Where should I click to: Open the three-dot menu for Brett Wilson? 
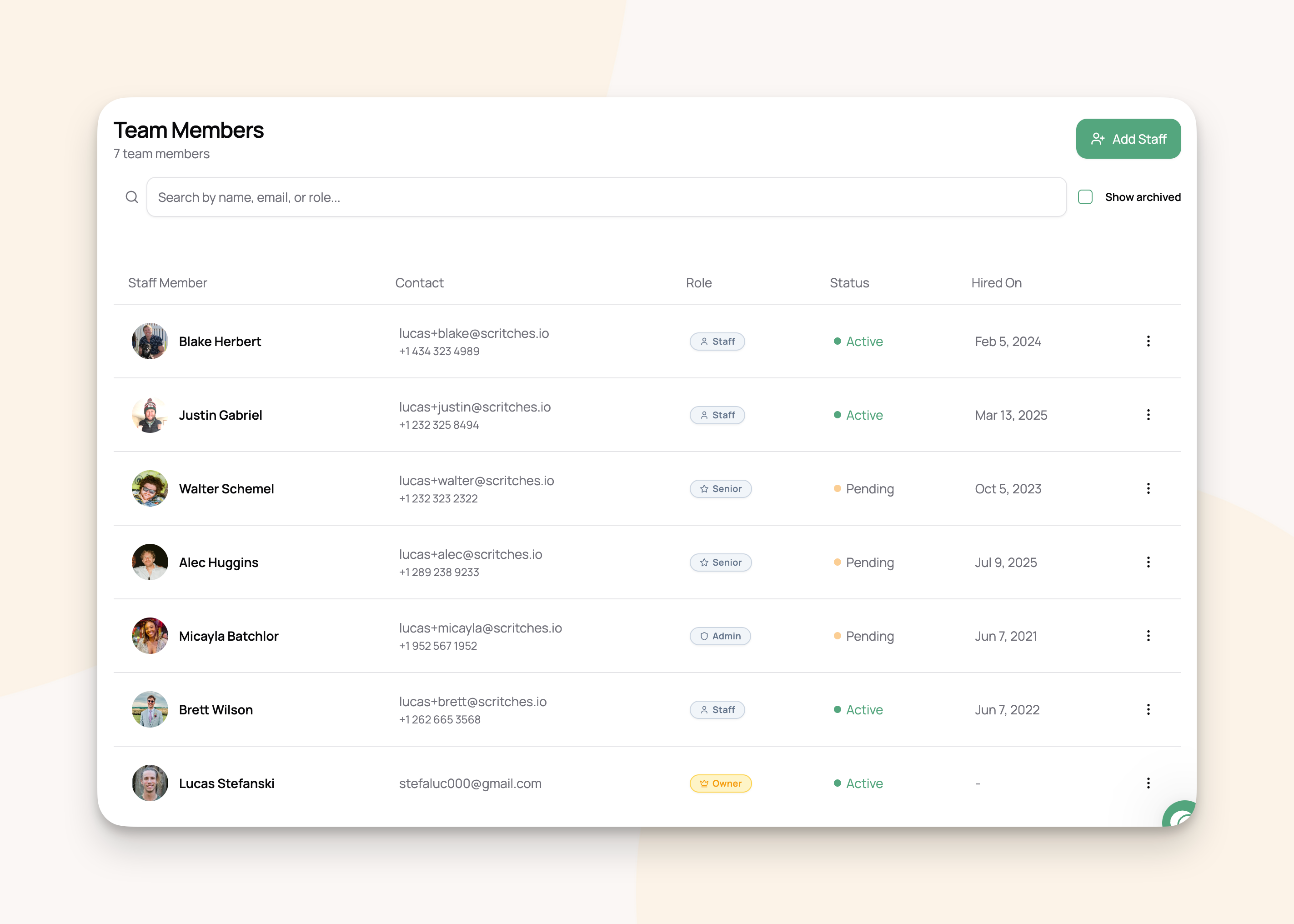point(1148,709)
